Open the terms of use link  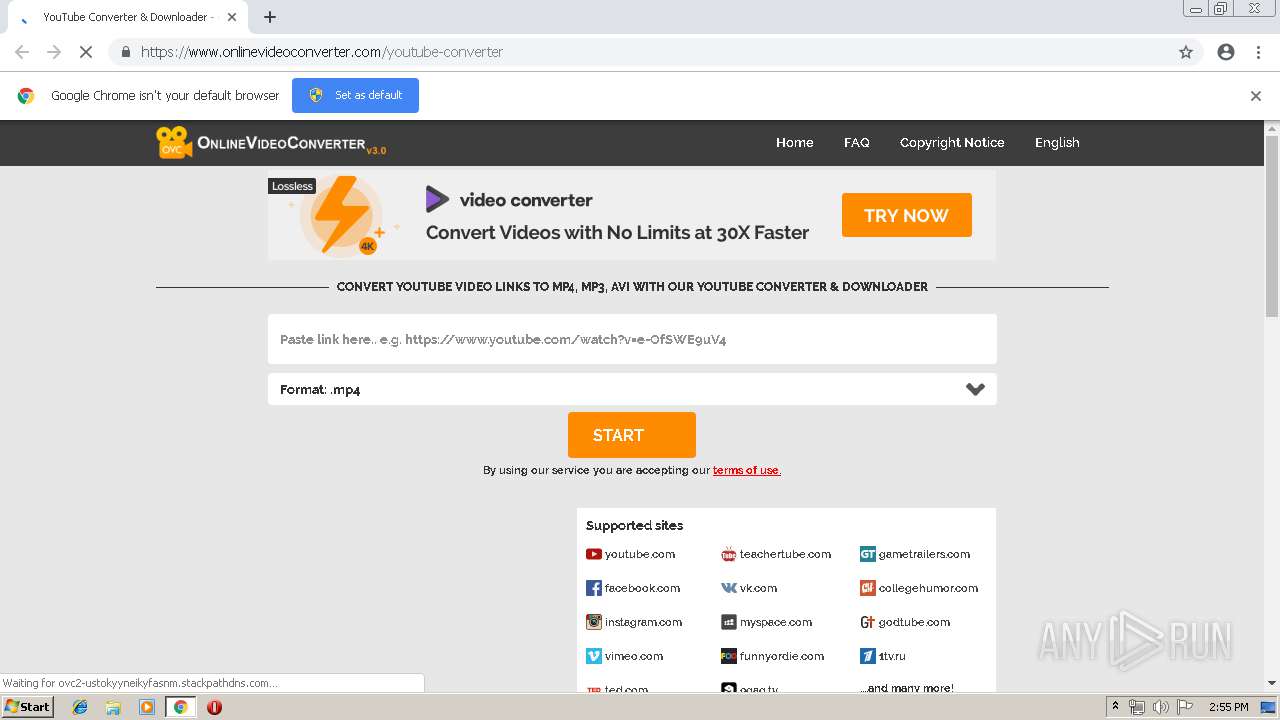tap(746, 470)
